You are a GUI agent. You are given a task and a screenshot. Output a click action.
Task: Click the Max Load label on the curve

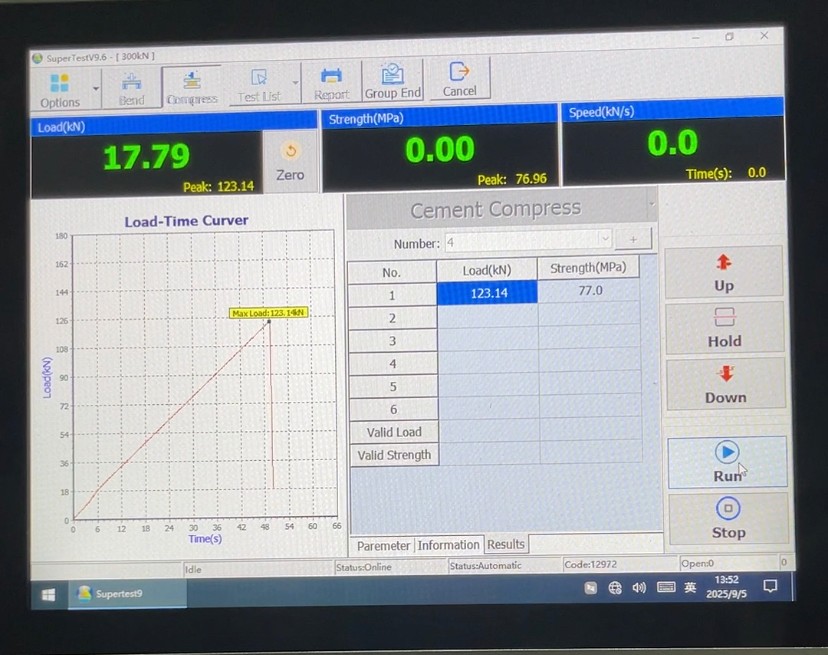(x=268, y=313)
